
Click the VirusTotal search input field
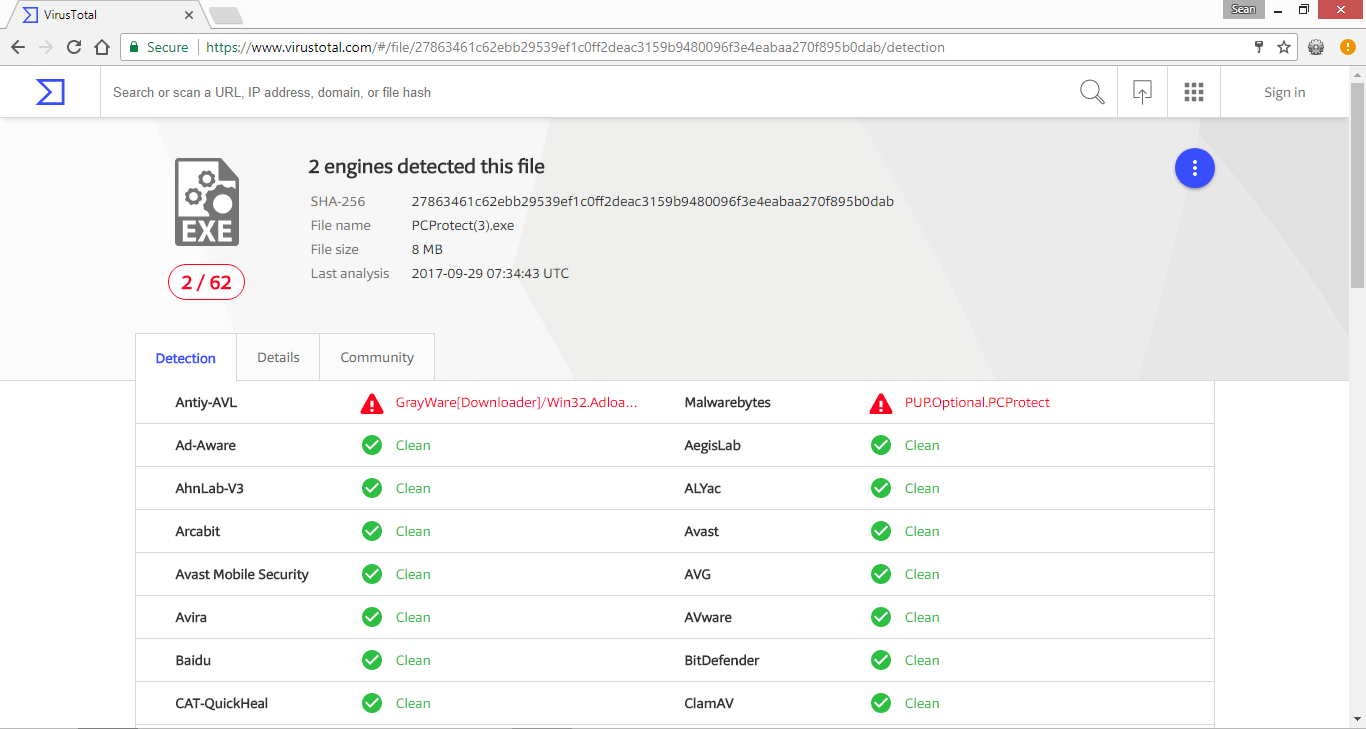click(580, 92)
